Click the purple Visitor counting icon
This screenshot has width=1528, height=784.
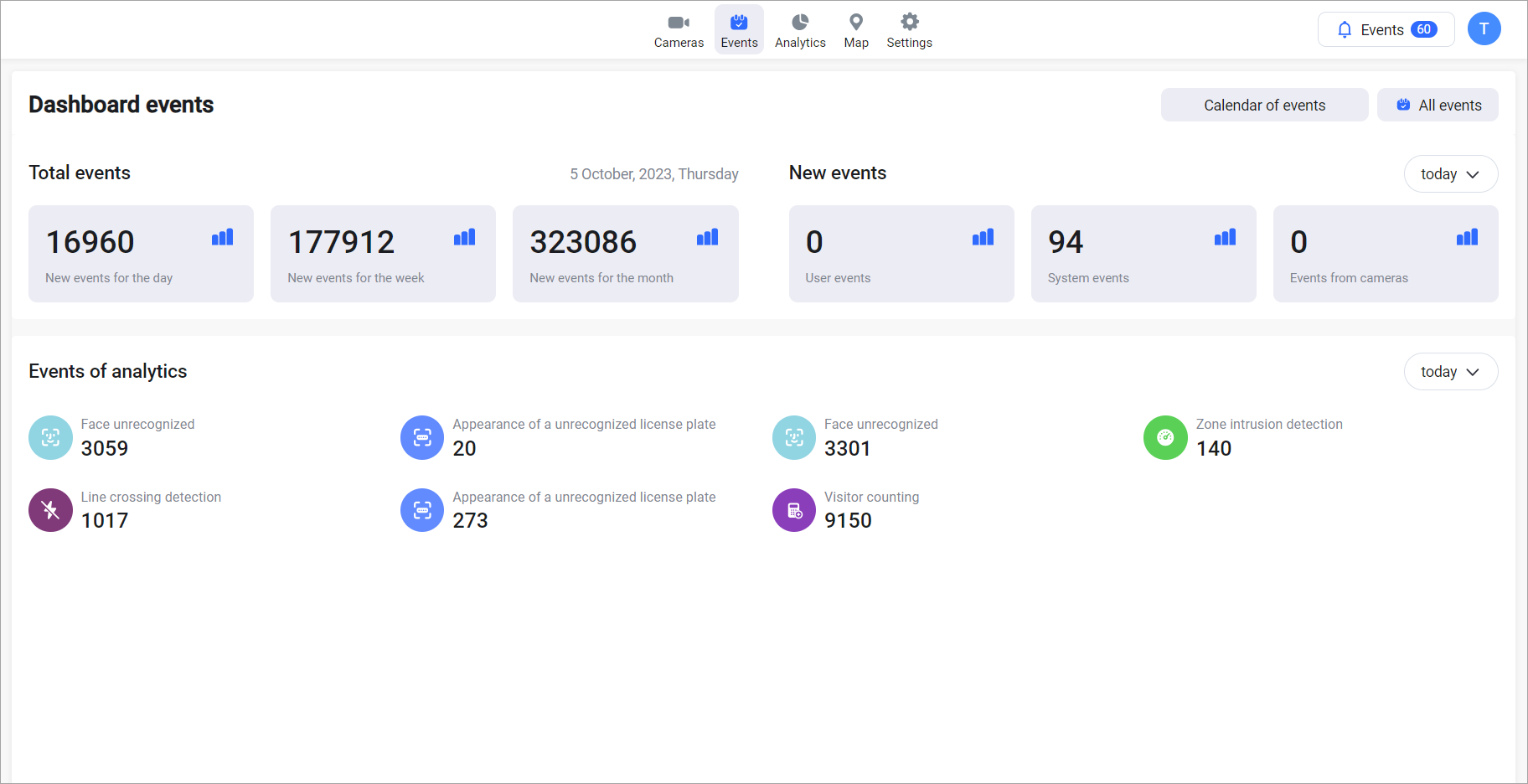[793, 510]
